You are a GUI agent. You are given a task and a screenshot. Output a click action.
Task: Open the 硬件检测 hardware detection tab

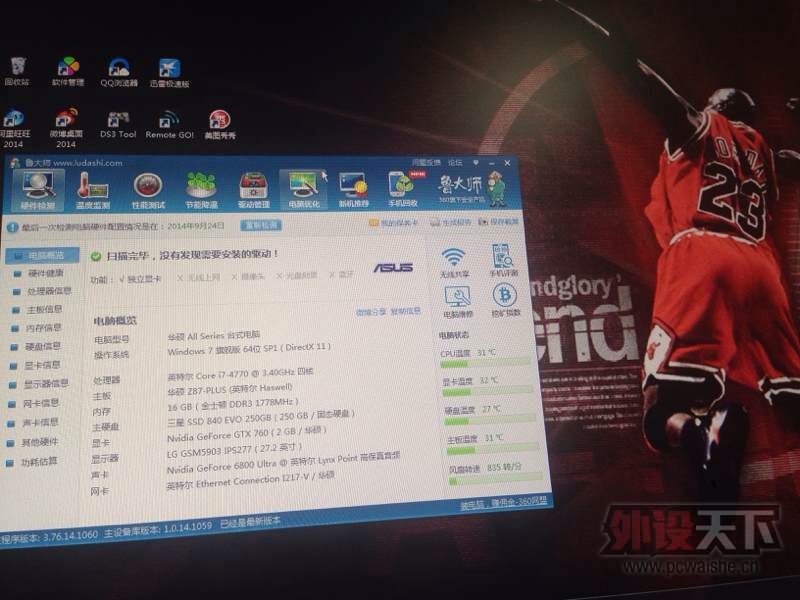(x=38, y=191)
